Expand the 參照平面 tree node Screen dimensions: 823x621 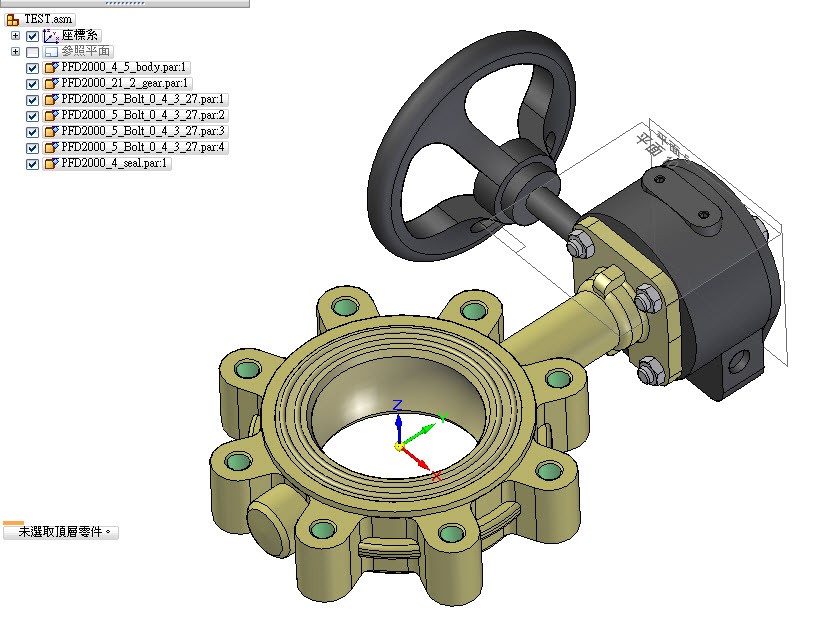tap(15, 52)
